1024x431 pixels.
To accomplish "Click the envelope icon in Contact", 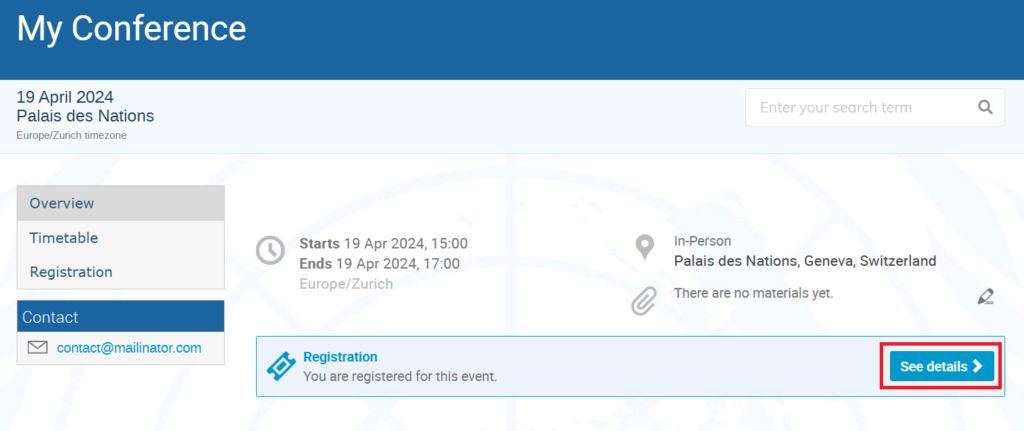I will 38,348.
